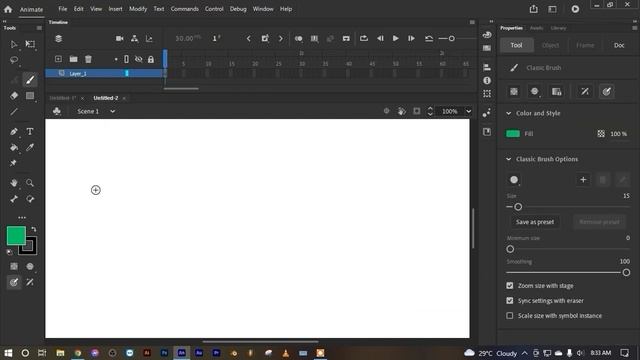The image size is (640, 360).
Task: Add a camera layer in Timeline
Action: click(120, 38)
